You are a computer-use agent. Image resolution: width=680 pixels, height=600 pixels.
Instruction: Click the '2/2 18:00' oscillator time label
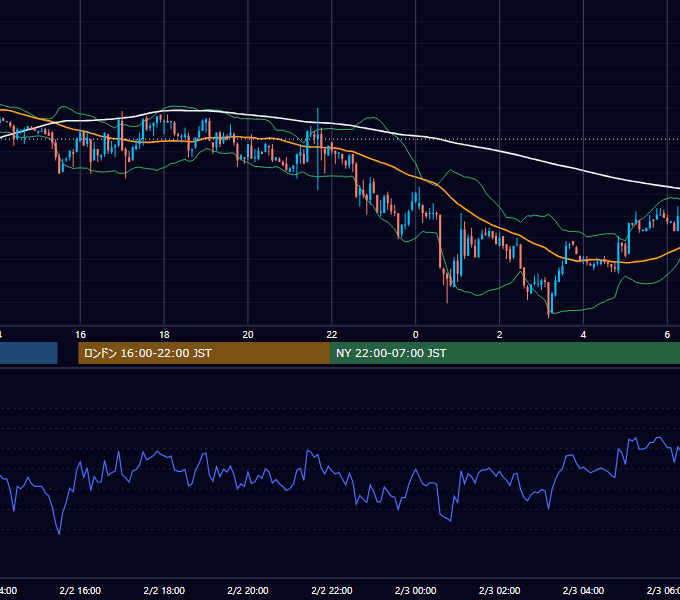coord(164,590)
